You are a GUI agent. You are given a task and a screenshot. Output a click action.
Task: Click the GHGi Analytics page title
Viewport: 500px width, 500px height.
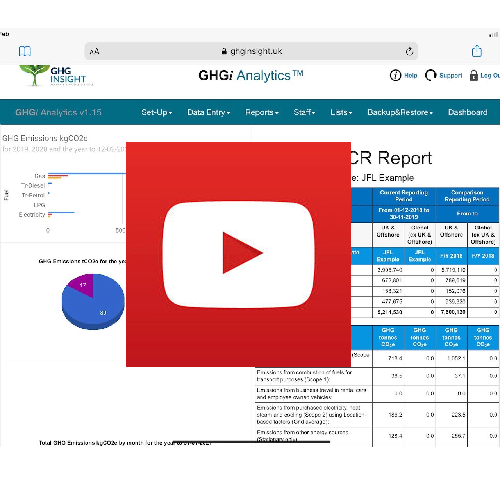click(x=251, y=76)
